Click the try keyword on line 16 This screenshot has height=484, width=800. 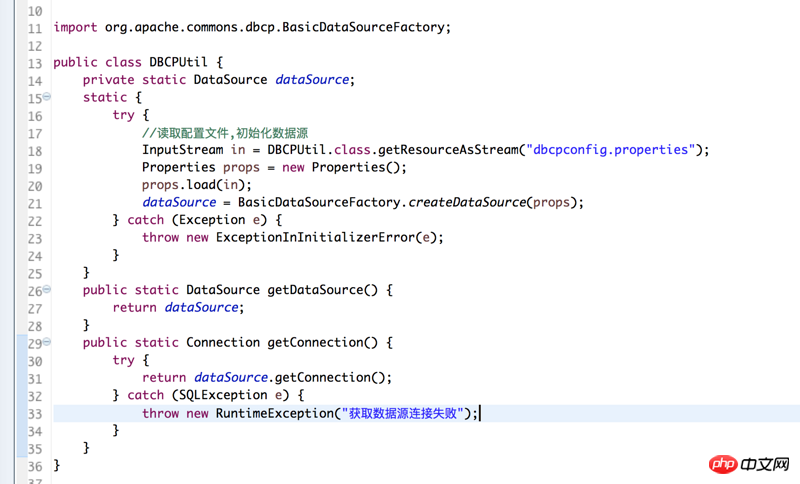tap(123, 115)
